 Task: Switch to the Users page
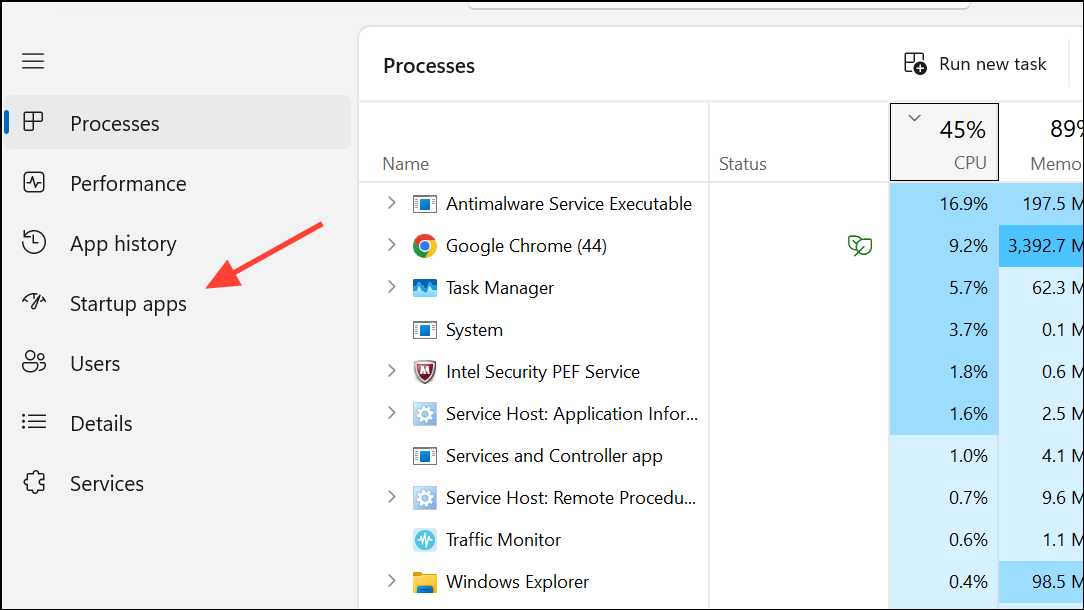click(x=177, y=363)
